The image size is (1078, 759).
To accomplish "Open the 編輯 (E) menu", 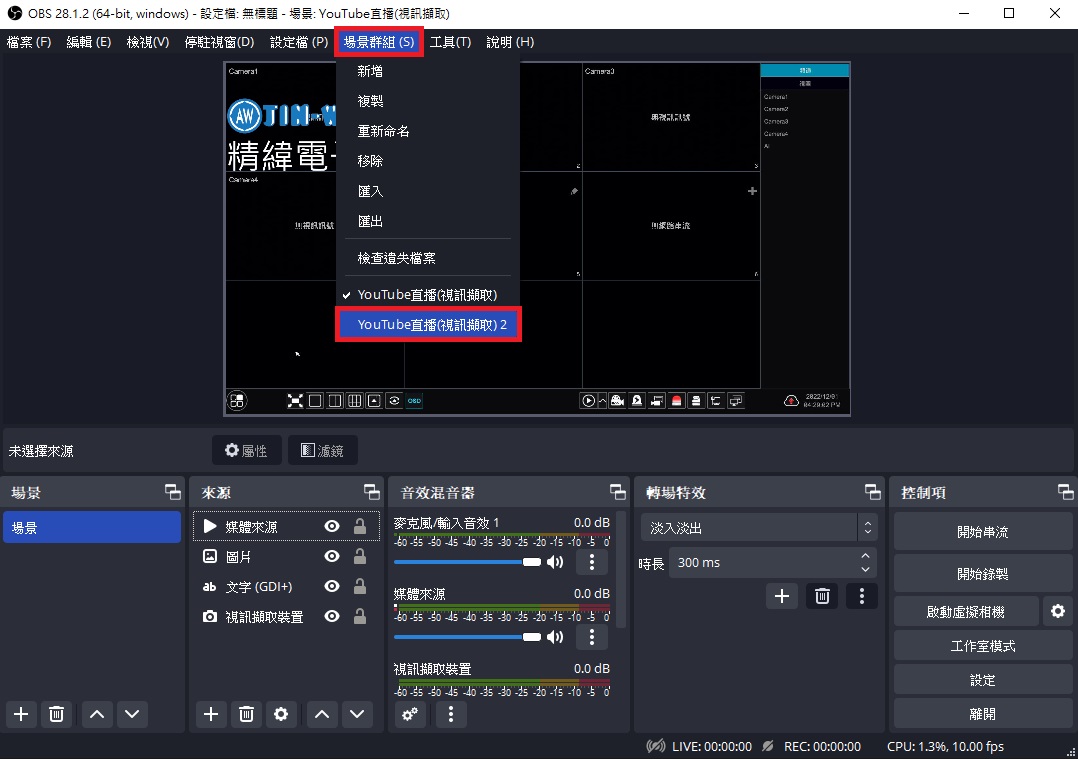I will tap(89, 42).
